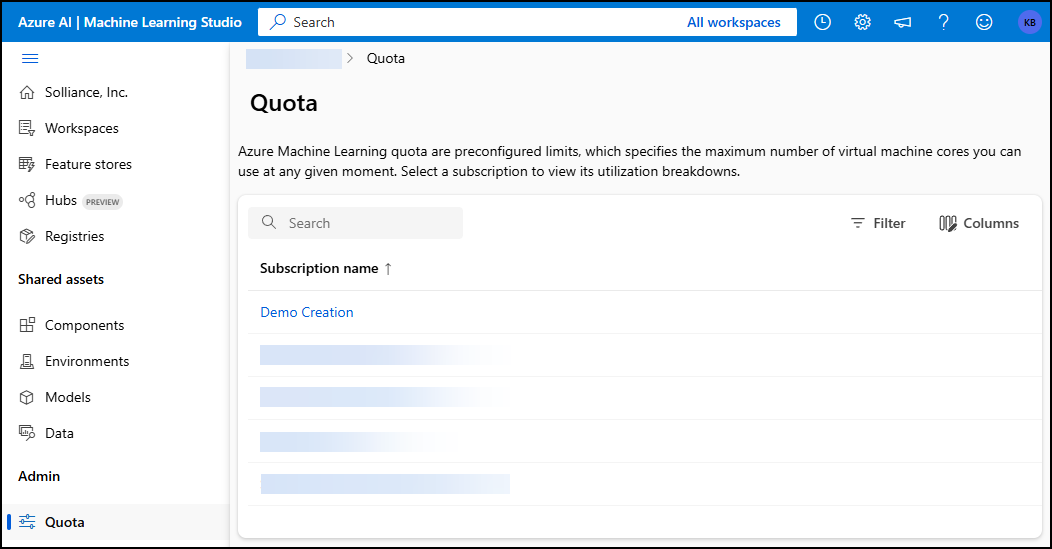Click the Components sidebar icon
Viewport: 1052px width, 549px height.
27,326
